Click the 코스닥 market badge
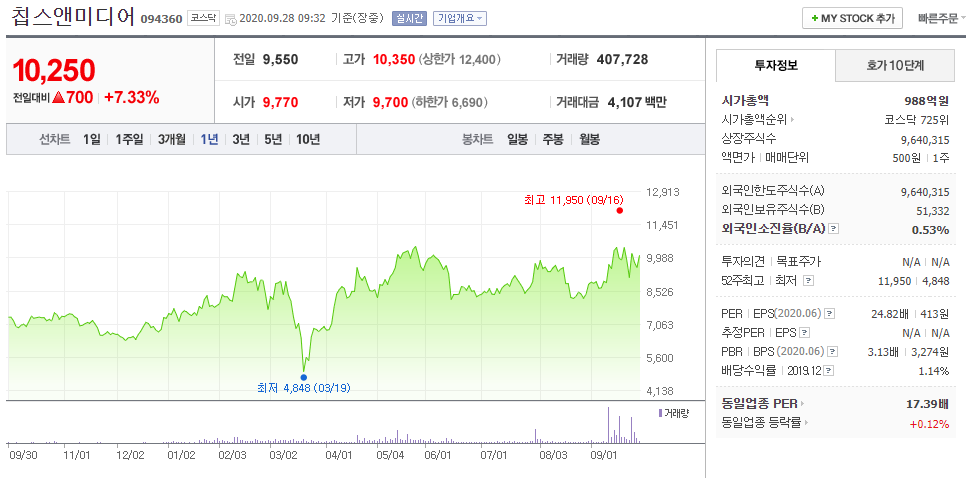The height and width of the screenshot is (478, 974). 204,18
